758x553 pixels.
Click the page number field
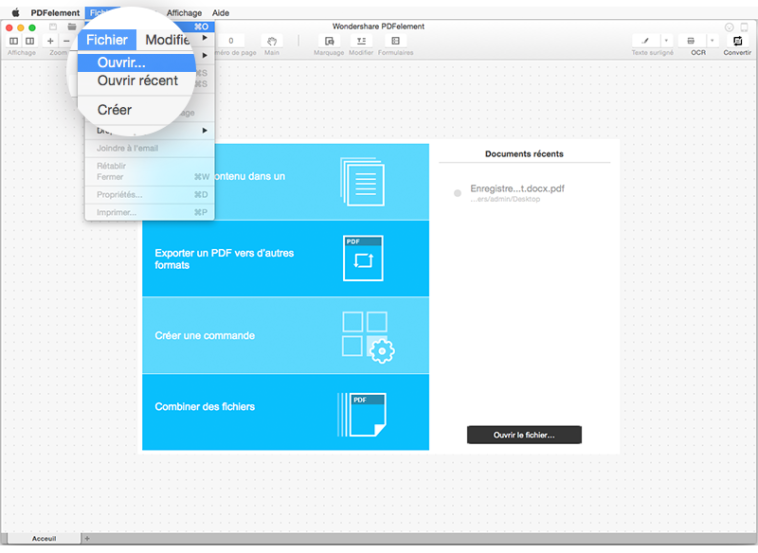[231, 41]
